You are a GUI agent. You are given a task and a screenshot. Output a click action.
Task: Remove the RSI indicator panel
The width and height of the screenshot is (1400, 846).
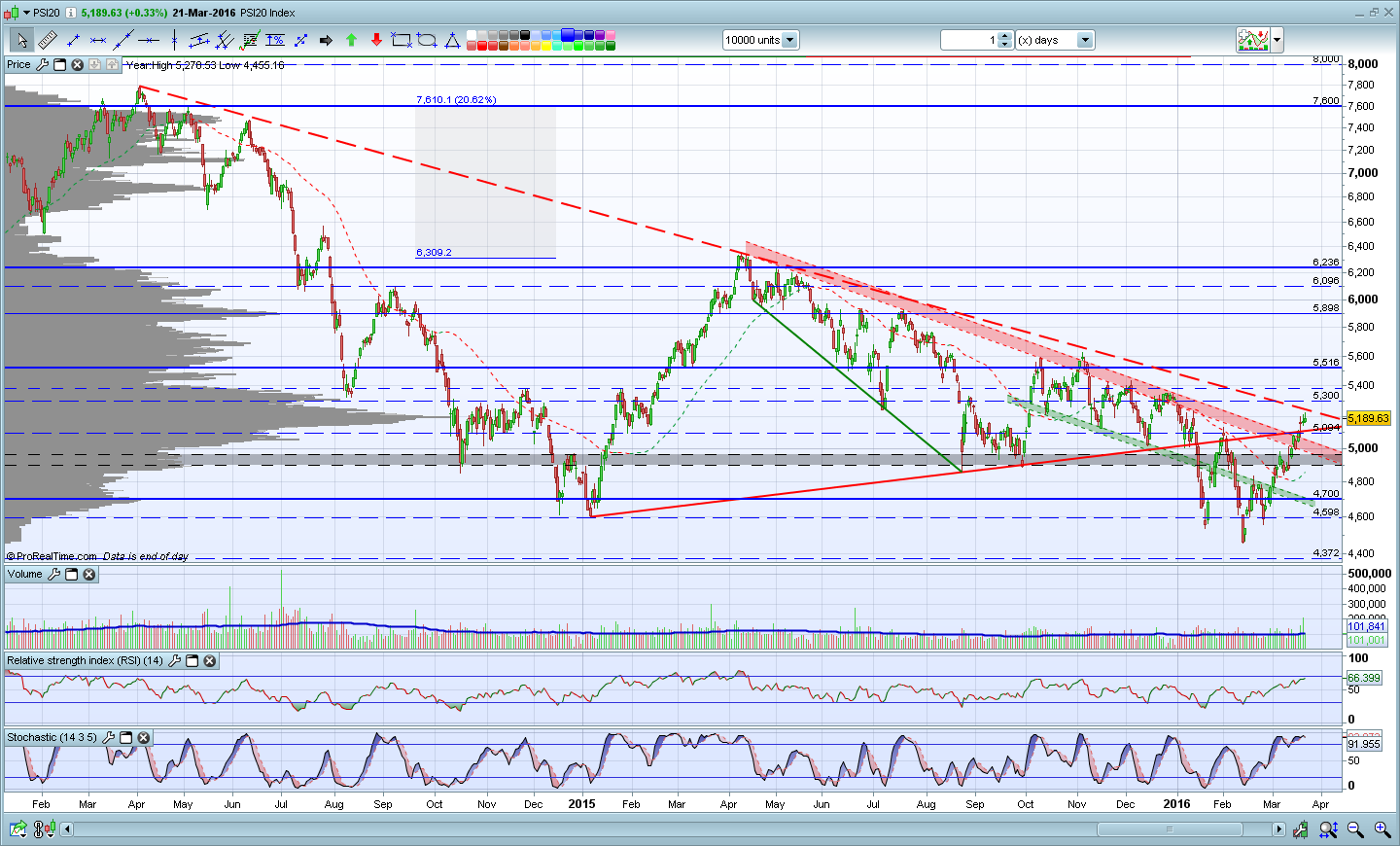(x=209, y=661)
